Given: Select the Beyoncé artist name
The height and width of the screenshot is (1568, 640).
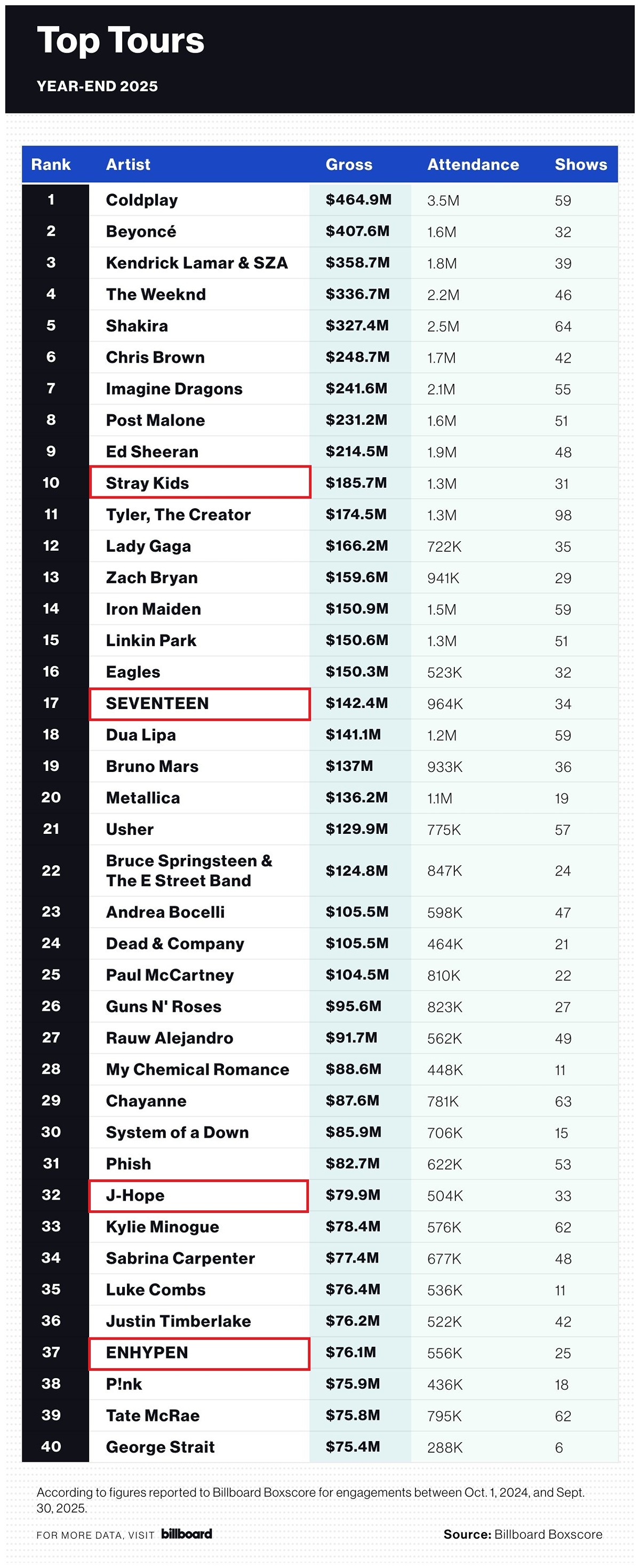Looking at the screenshot, I should coord(141,231).
